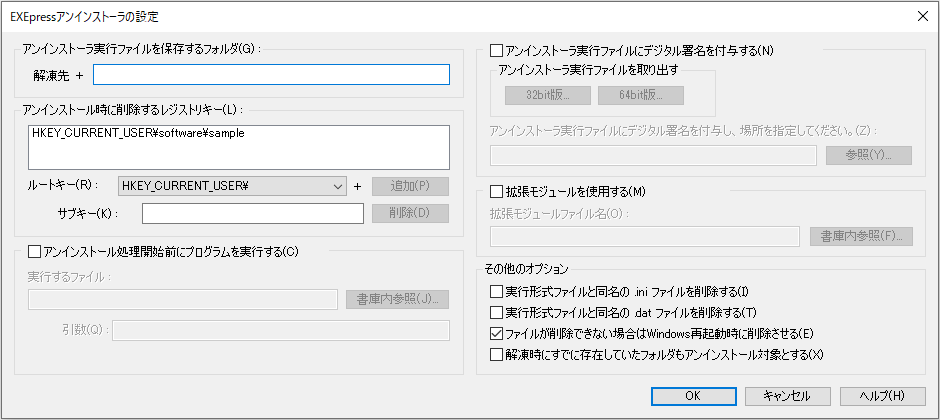Select the HKEY_CURRENT_USER¥software¥sample registry entry
This screenshot has height=420, width=940.
coord(138,134)
